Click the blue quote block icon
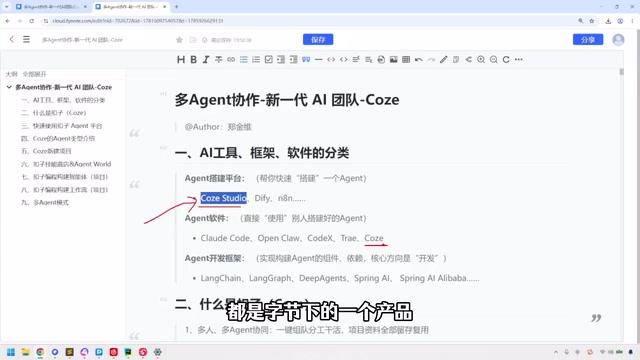 click(306, 60)
